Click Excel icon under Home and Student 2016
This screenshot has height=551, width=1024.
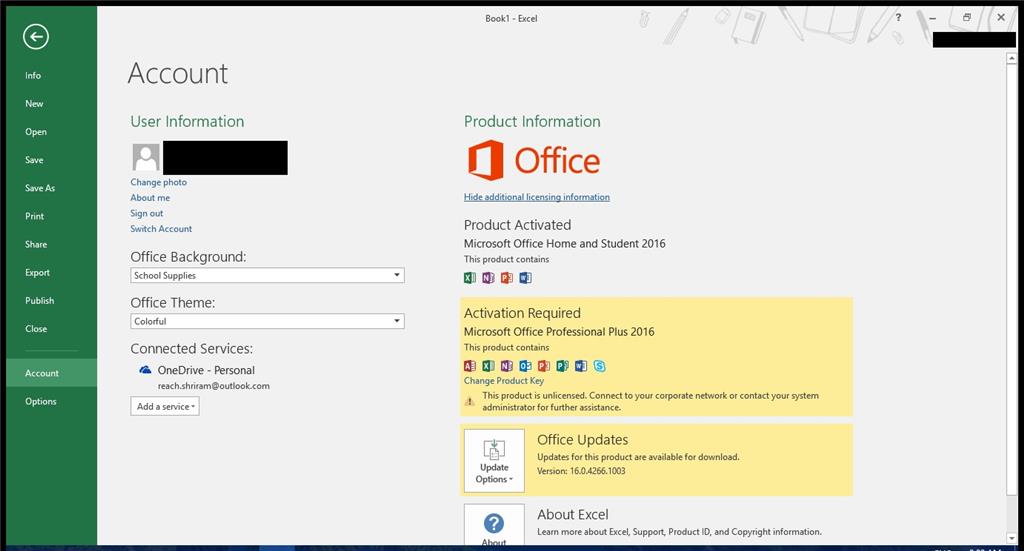pos(470,277)
